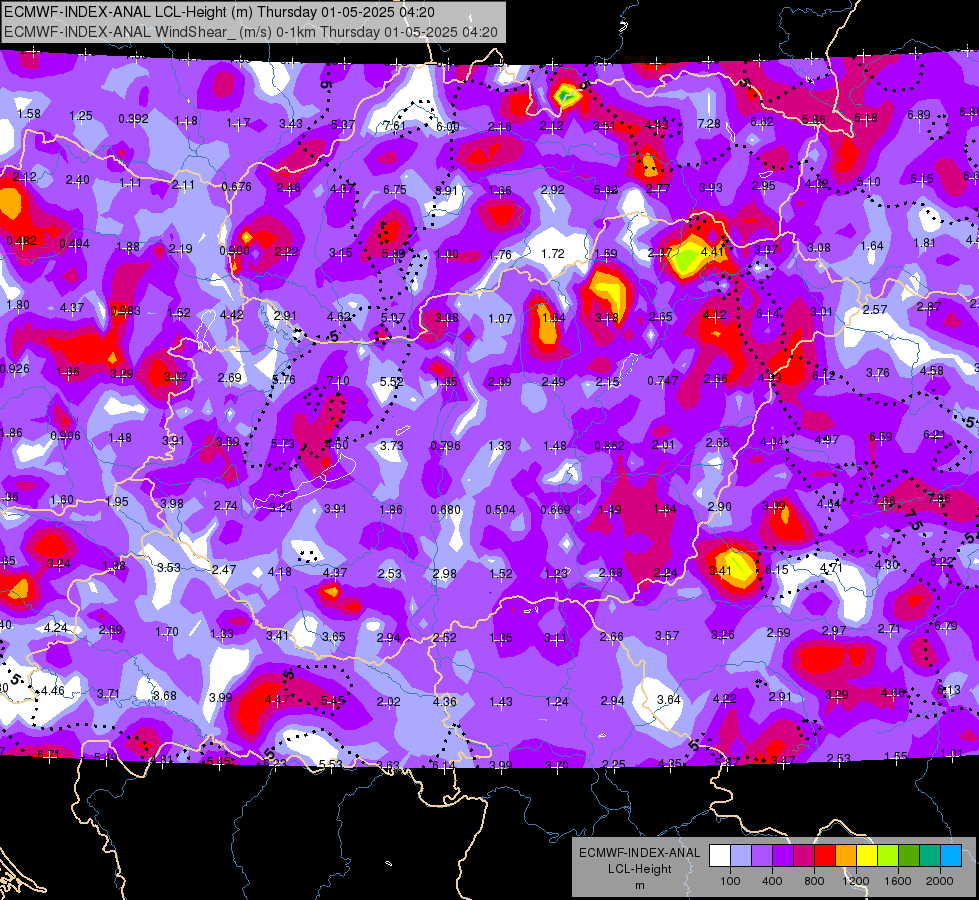Pick the orange legend swatch
Viewport: 979px width, 900px height.
click(846, 856)
